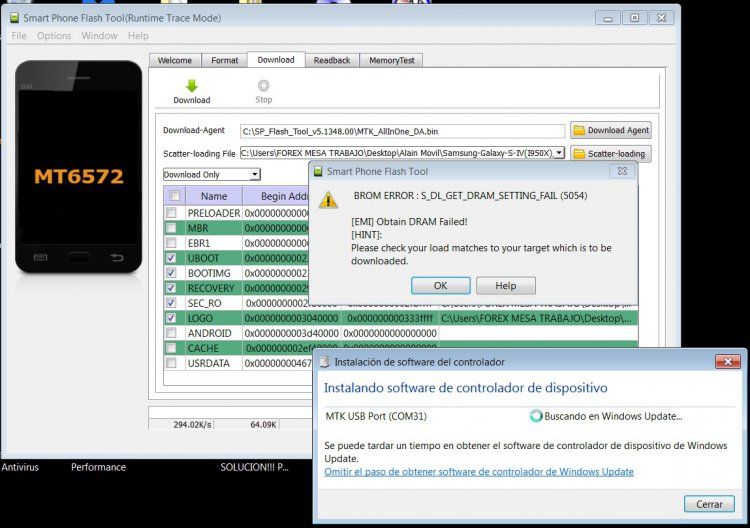Check the CACHE row checkbox

pos(171,348)
